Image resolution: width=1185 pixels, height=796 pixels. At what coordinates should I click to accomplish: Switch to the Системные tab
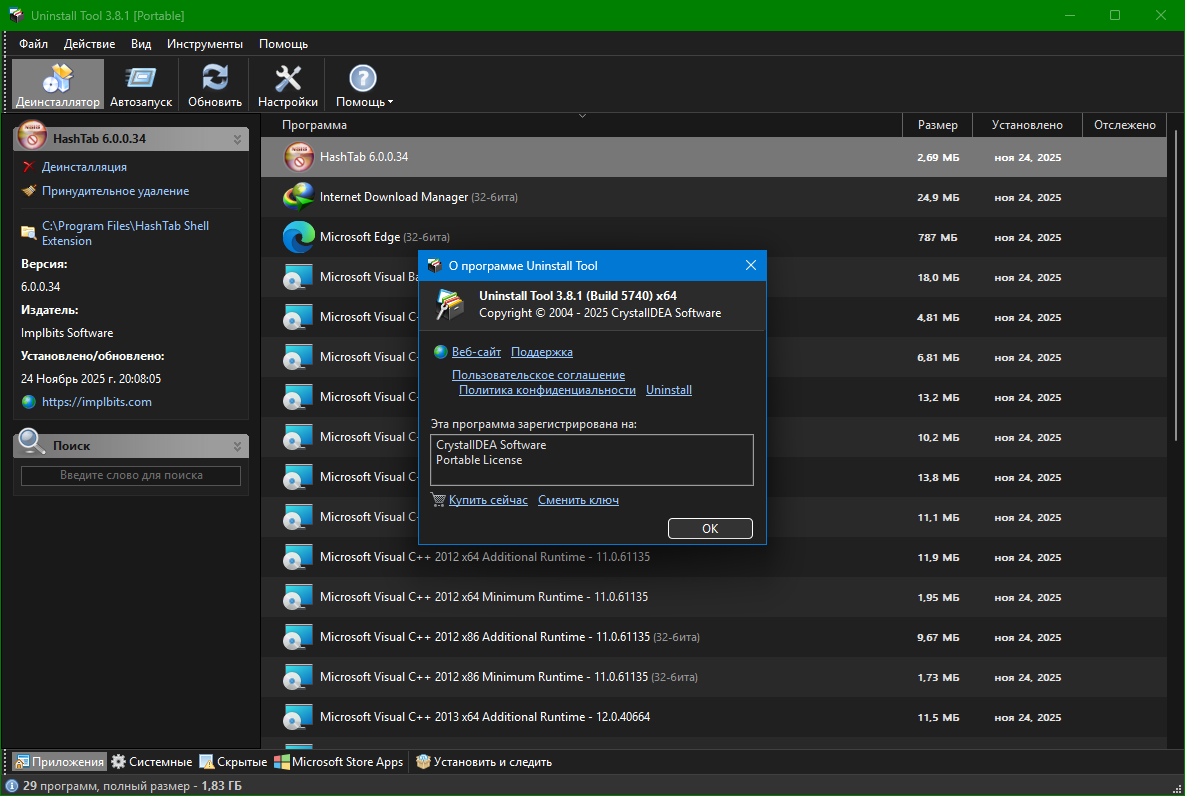coord(152,762)
